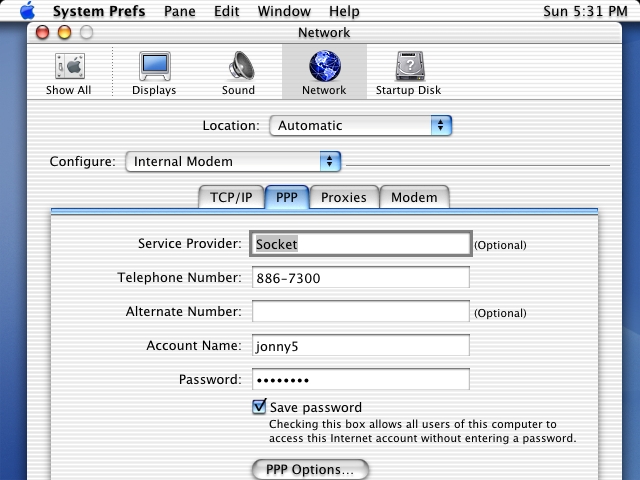Click the Alternate Number field
This screenshot has width=640, height=480.
click(361, 311)
